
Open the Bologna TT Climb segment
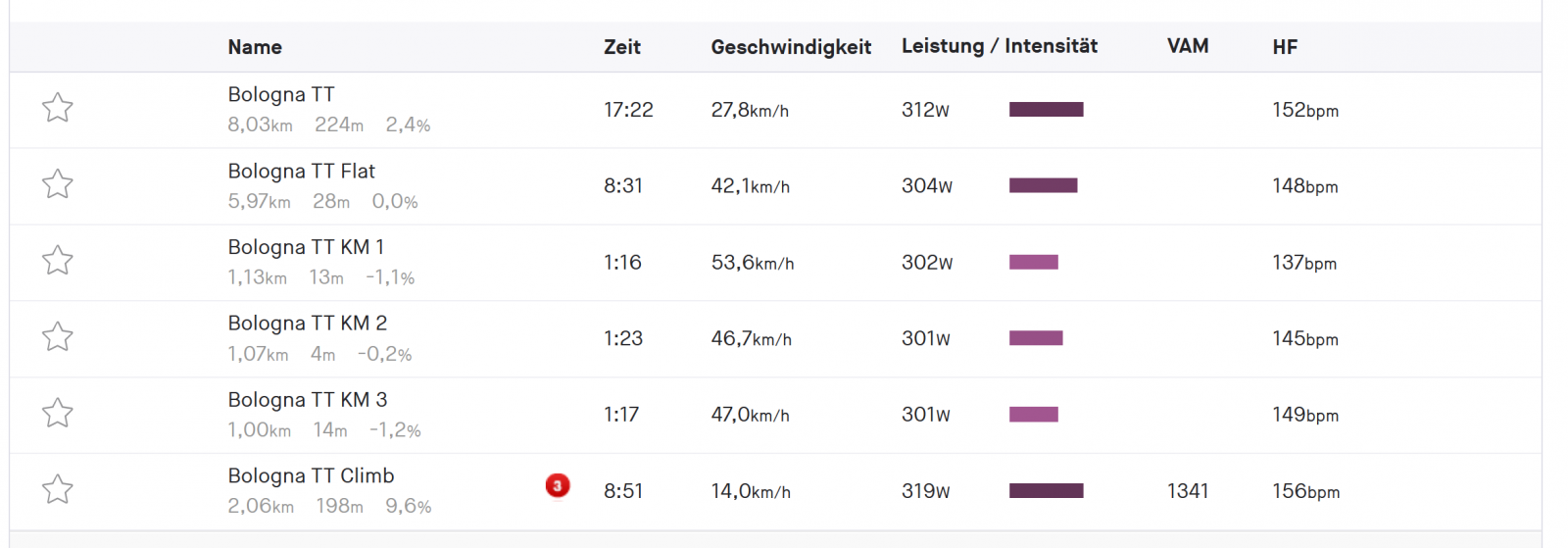[x=311, y=475]
